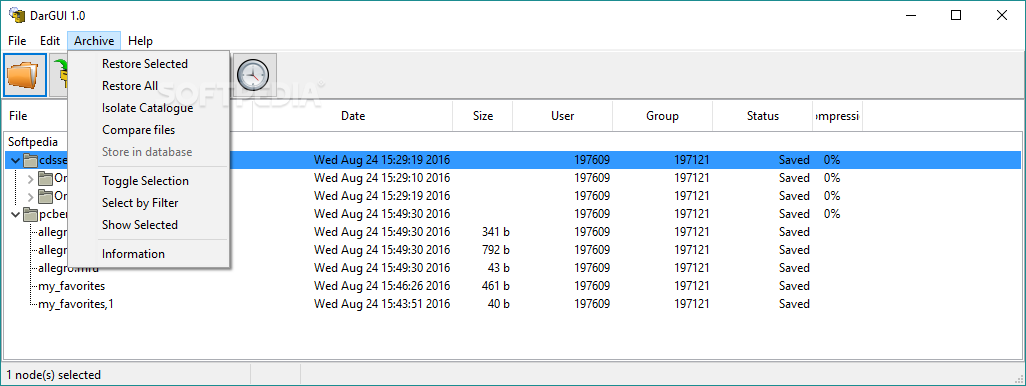The width and height of the screenshot is (1026, 386).
Task: Click the status bar text '1 node(s) selected'
Action: (x=54, y=376)
